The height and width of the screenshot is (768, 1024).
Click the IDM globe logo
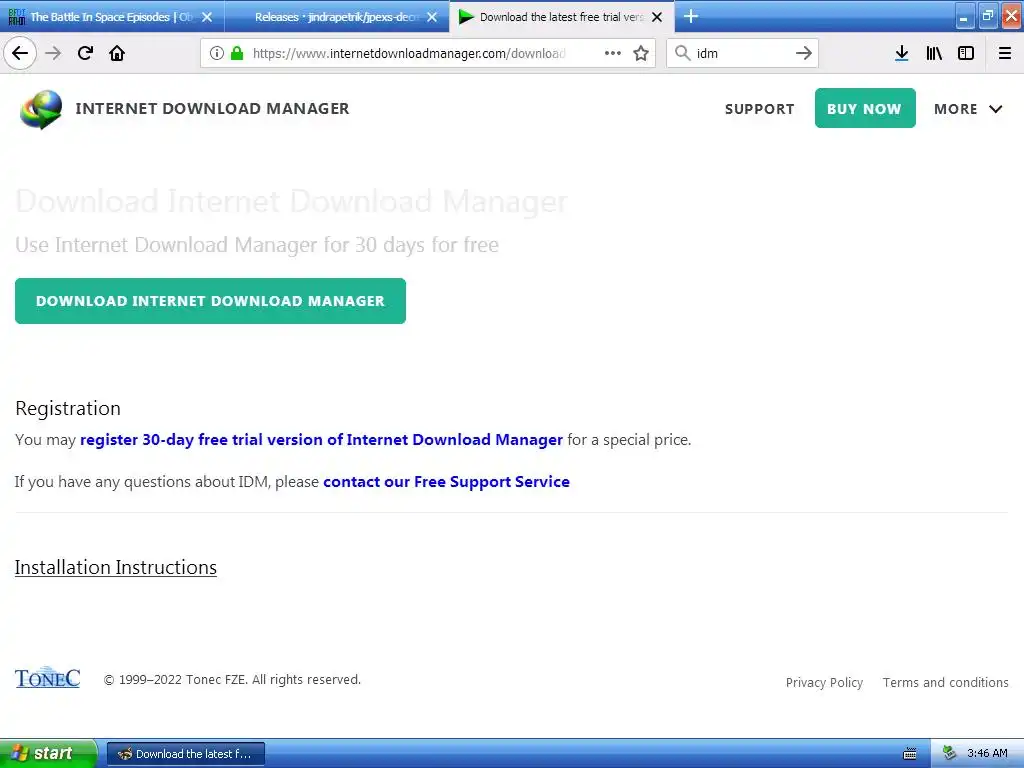[x=41, y=109]
